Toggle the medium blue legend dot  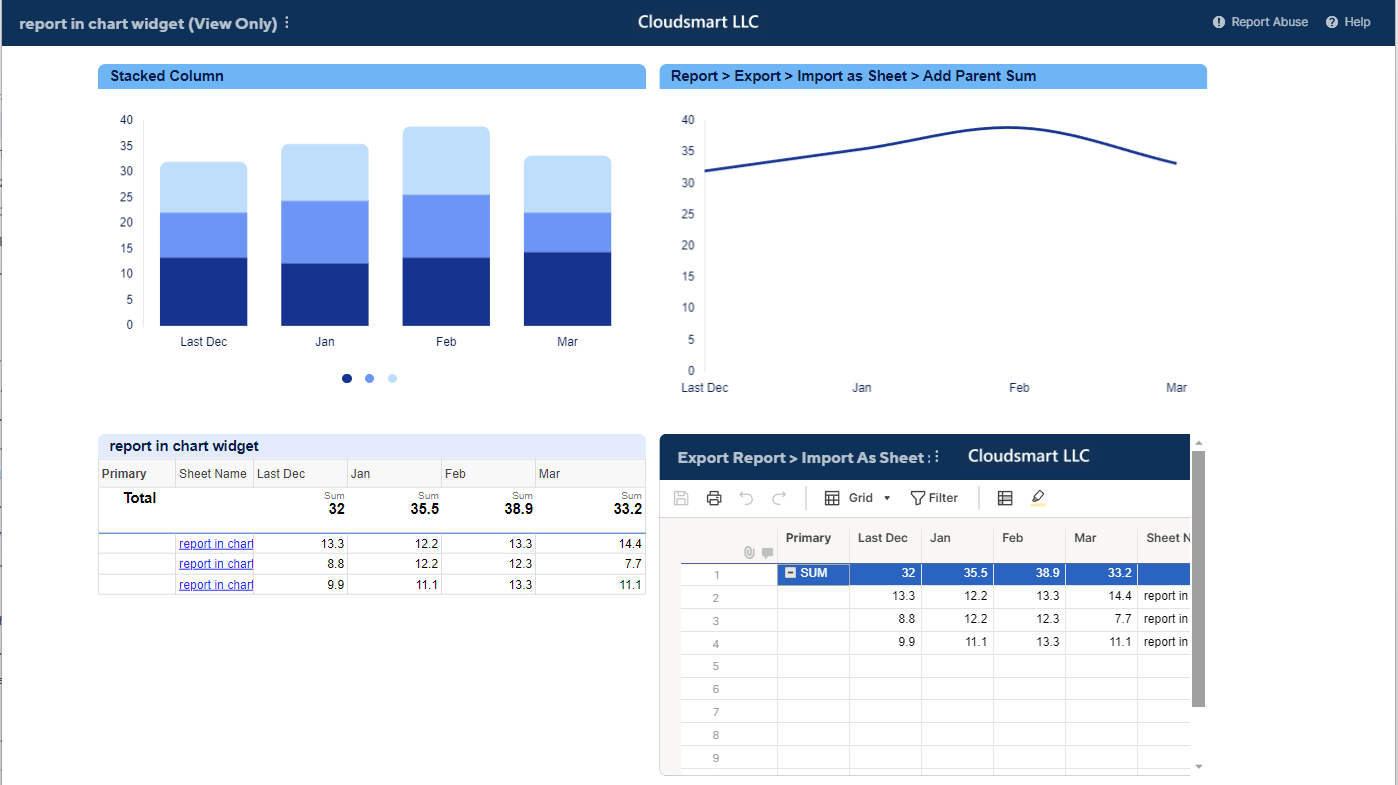tap(369, 378)
